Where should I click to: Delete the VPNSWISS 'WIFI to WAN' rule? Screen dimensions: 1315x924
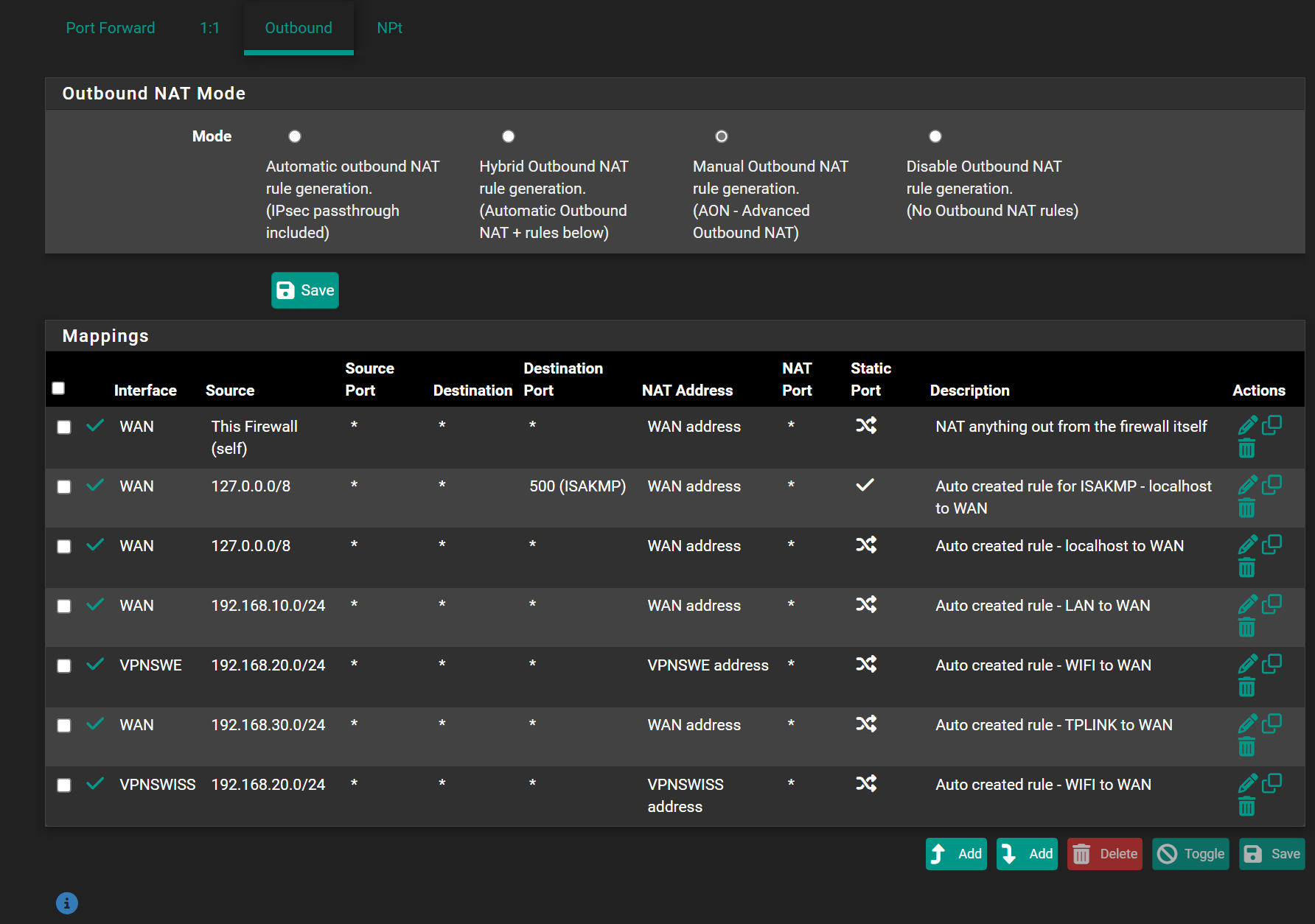pos(1246,806)
